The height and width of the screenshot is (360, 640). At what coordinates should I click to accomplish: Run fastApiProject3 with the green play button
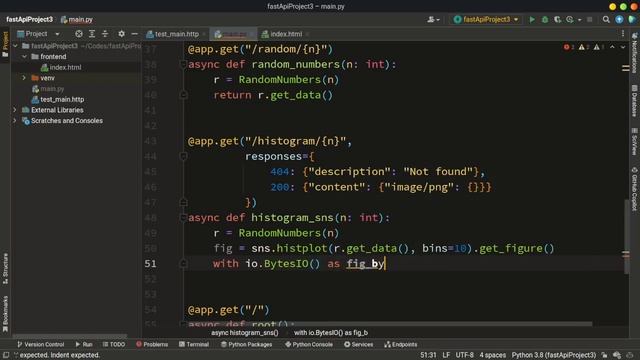coord(532,20)
